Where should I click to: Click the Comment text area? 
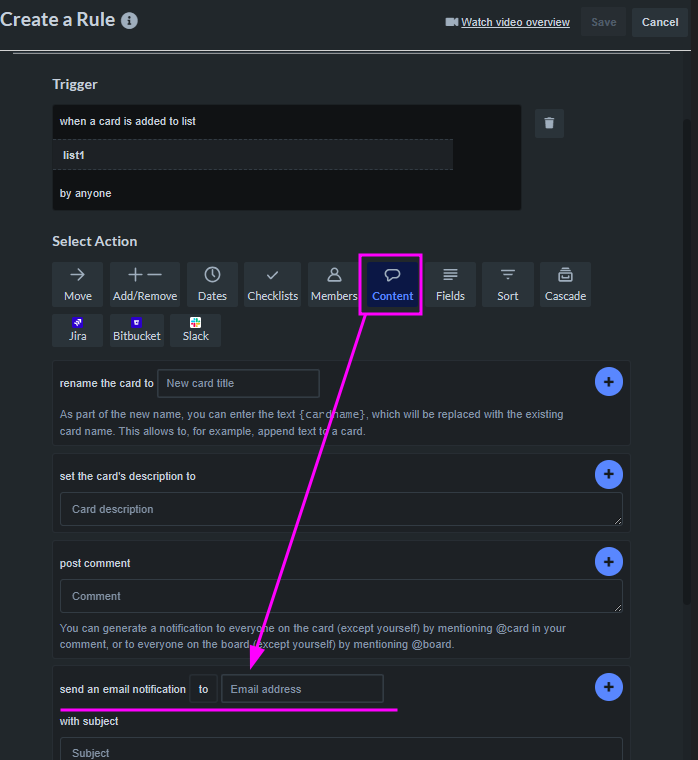(341, 596)
